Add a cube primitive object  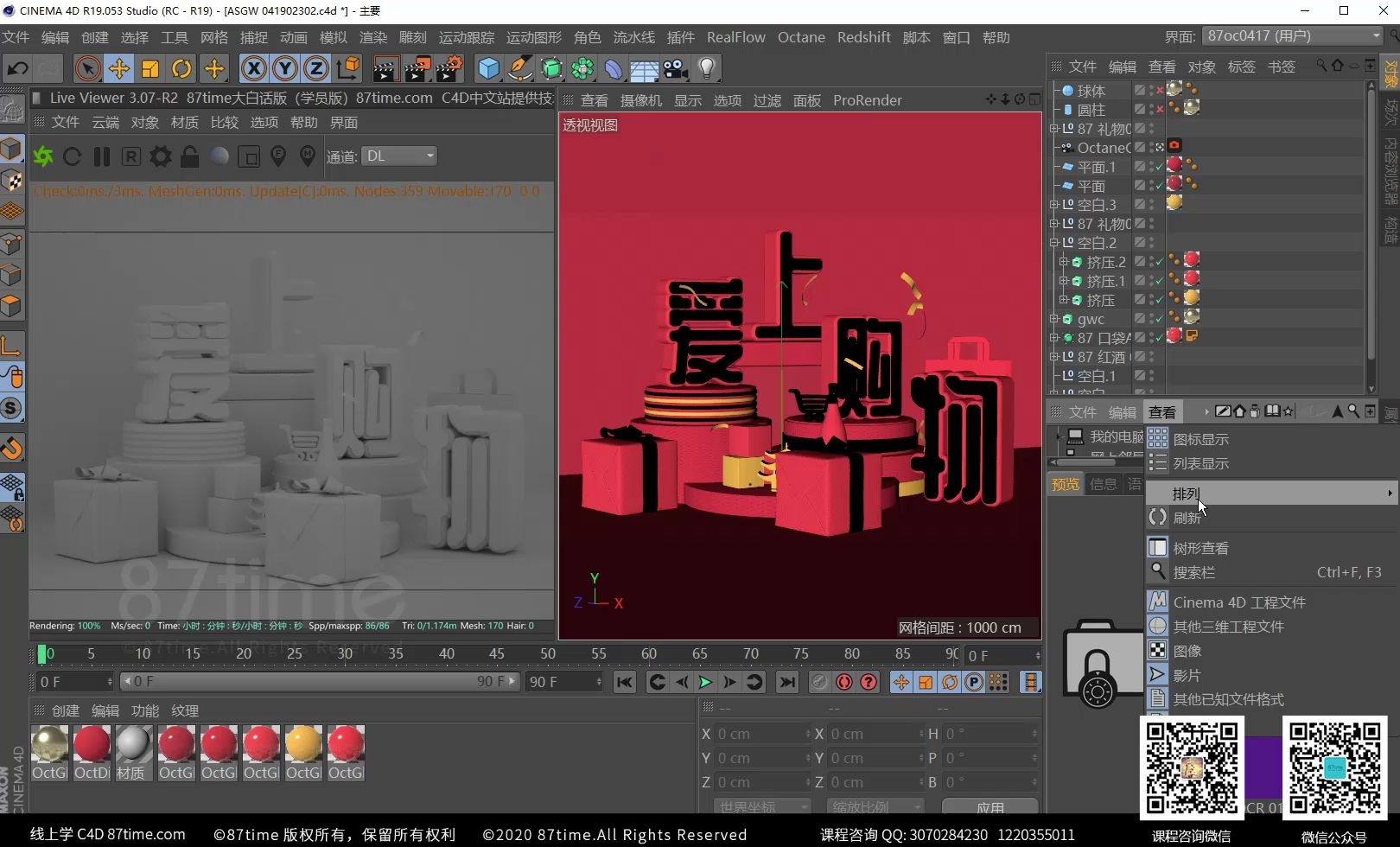(488, 68)
